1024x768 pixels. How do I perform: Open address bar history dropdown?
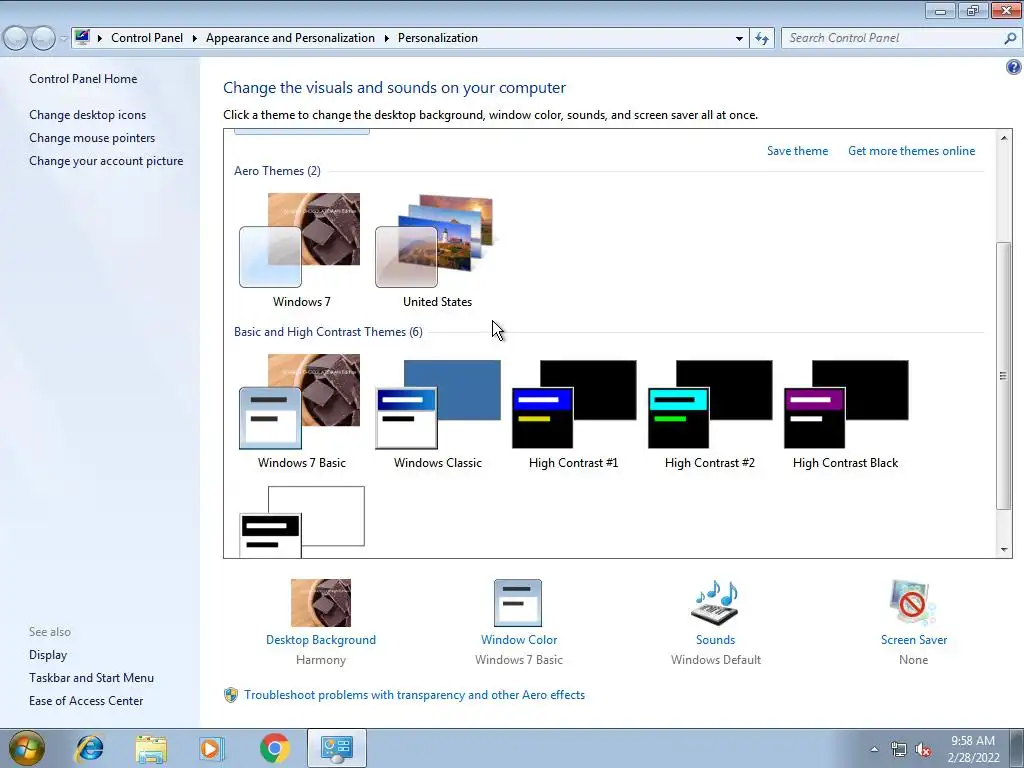click(739, 39)
